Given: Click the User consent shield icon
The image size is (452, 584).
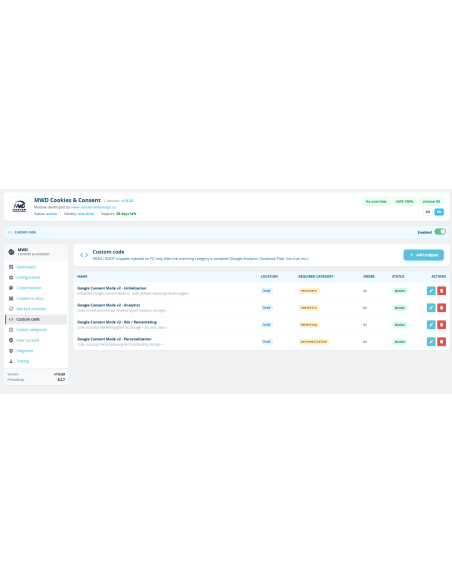Looking at the screenshot, I should 11,340.
